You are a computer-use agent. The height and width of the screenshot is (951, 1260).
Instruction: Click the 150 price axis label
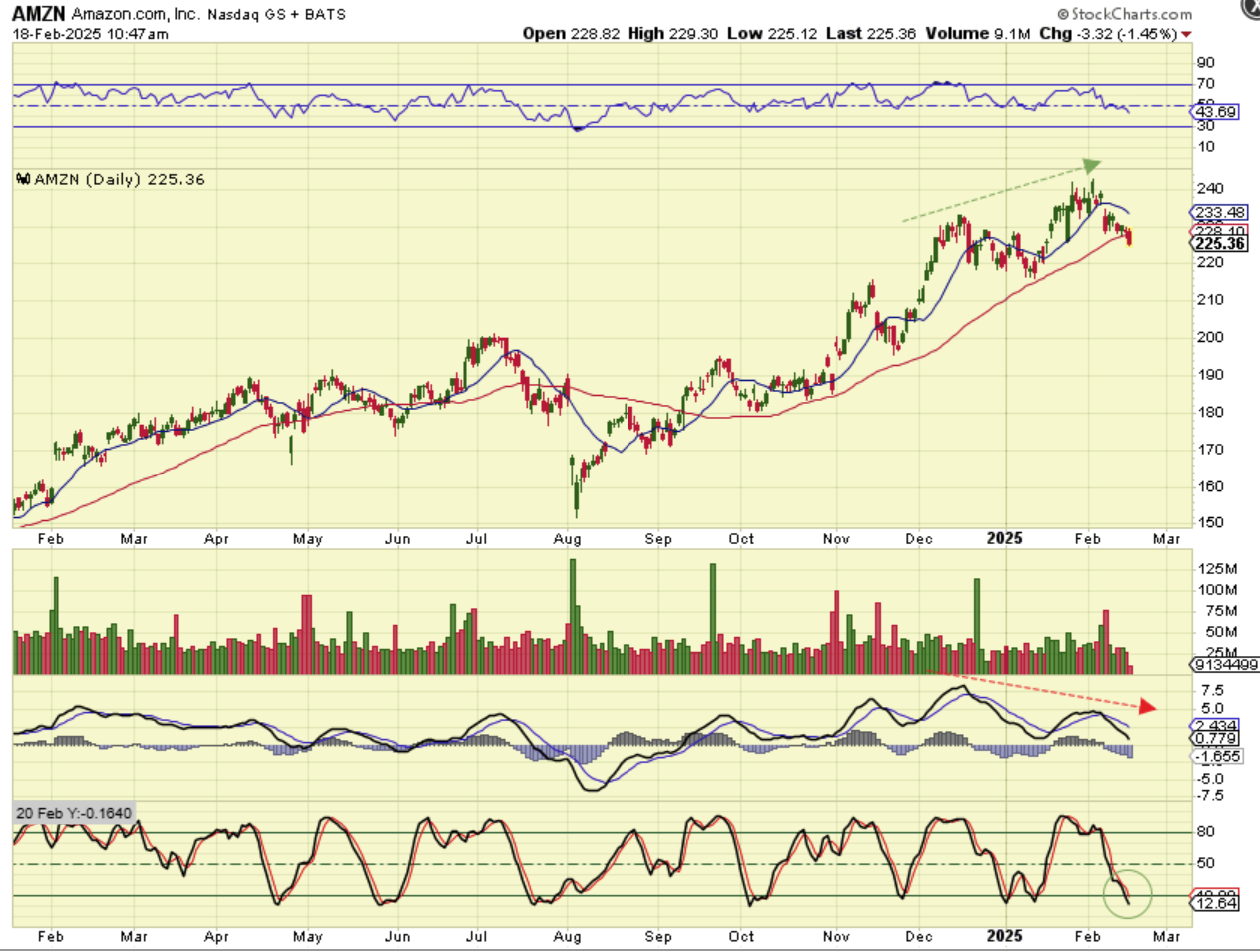pyautogui.click(x=1209, y=523)
